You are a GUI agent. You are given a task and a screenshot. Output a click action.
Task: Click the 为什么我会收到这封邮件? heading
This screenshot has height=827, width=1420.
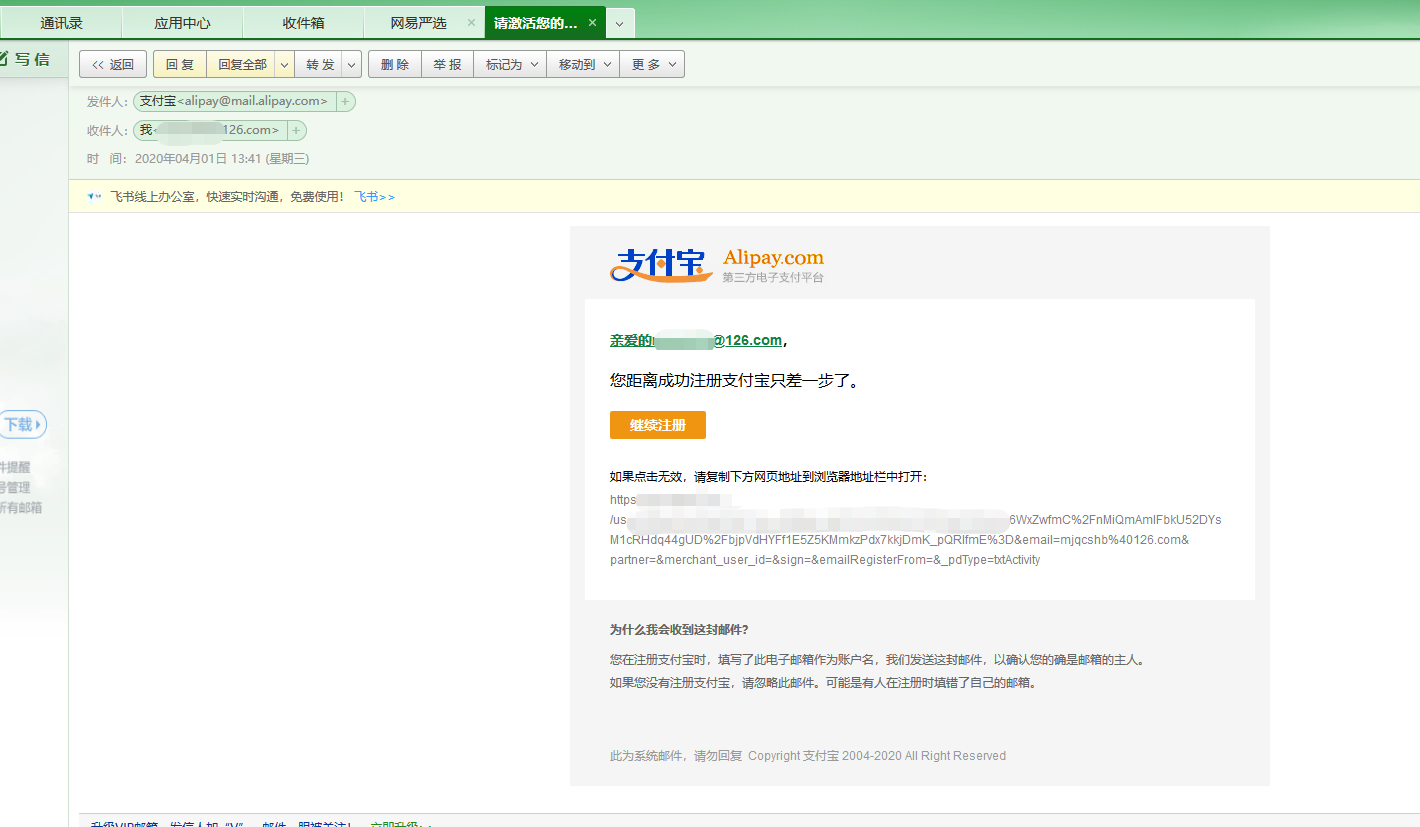click(679, 630)
